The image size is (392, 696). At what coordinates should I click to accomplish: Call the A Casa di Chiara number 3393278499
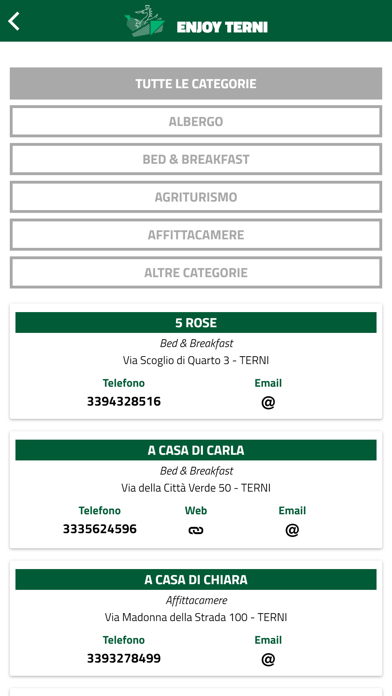point(124,658)
